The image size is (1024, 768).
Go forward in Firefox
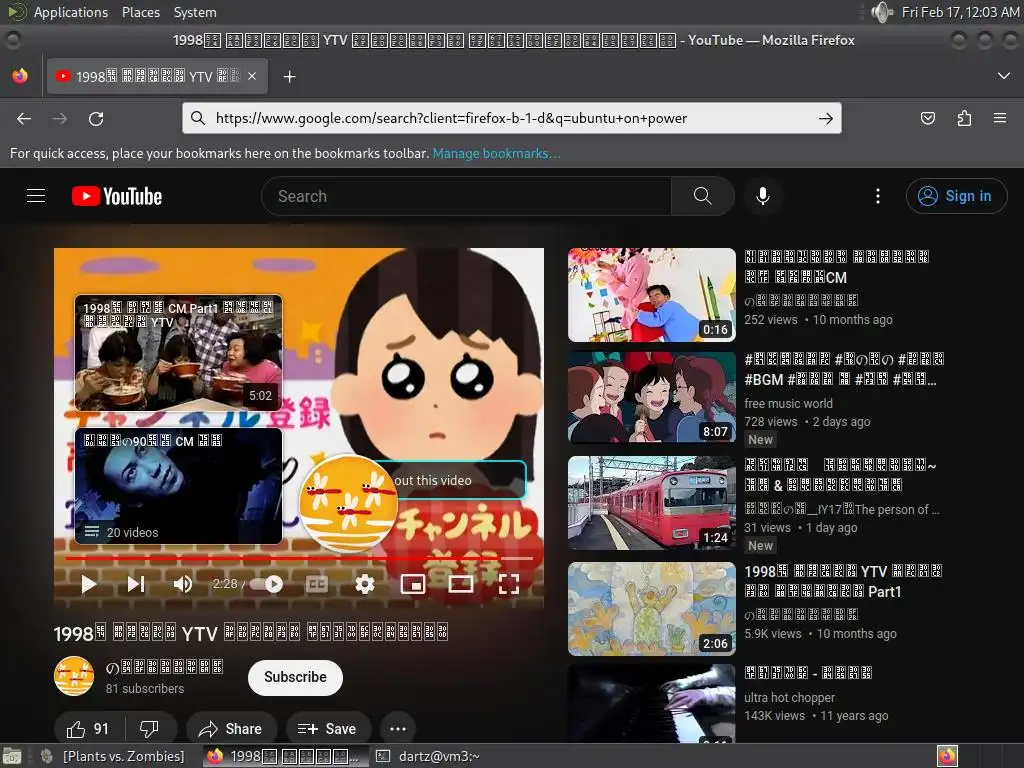coord(59,119)
